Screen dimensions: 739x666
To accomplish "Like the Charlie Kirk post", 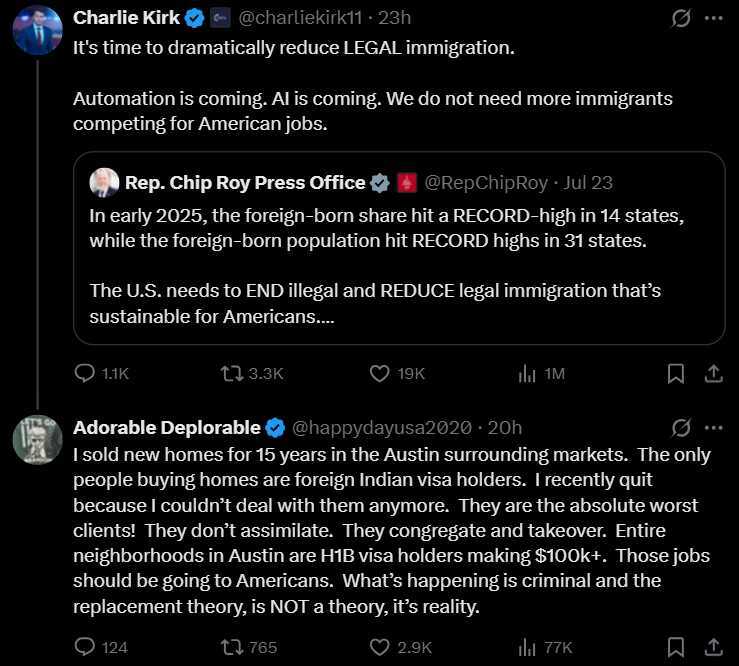I will click(397, 374).
